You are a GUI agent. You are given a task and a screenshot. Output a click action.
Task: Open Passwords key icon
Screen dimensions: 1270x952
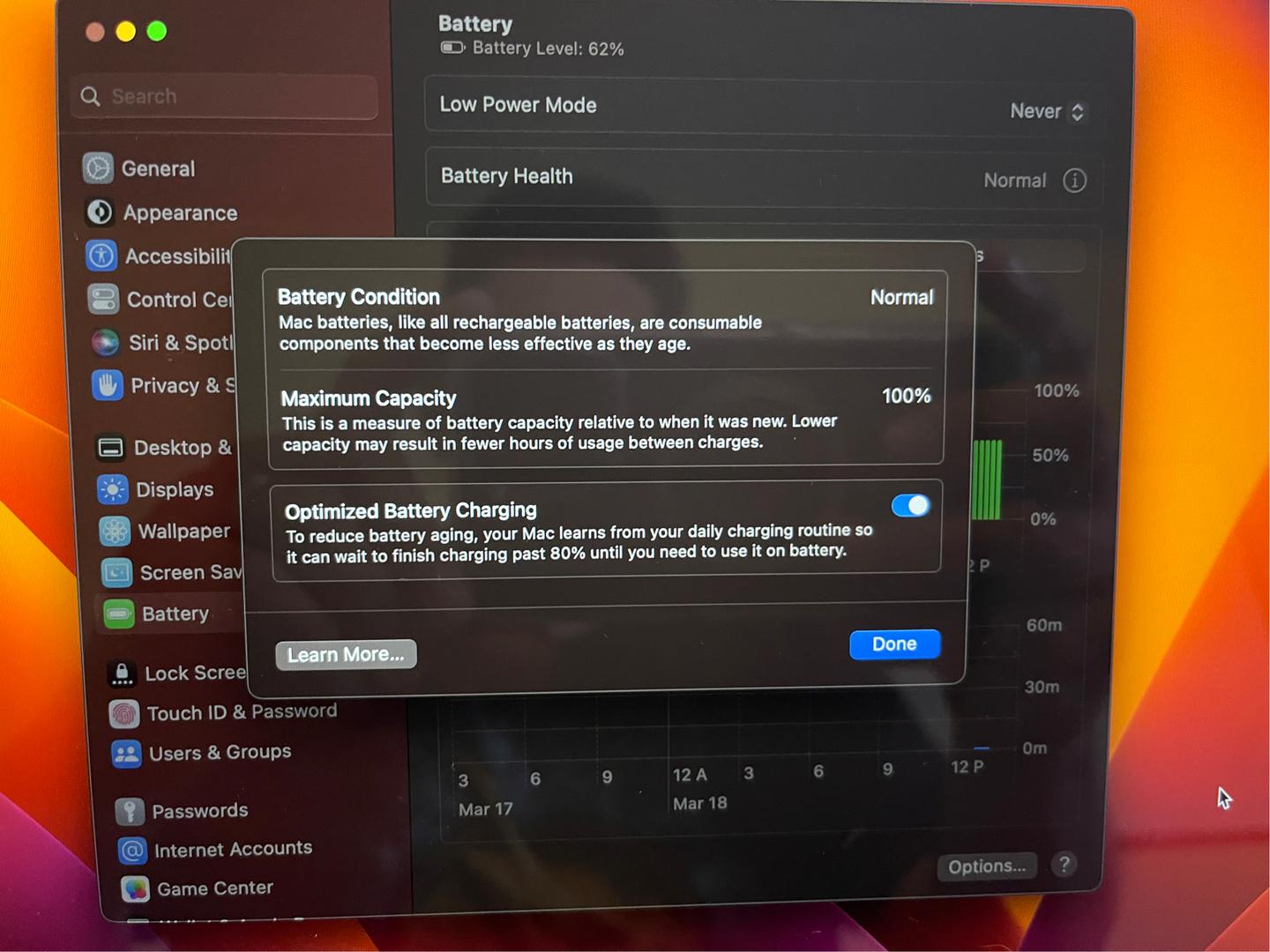tap(130, 811)
